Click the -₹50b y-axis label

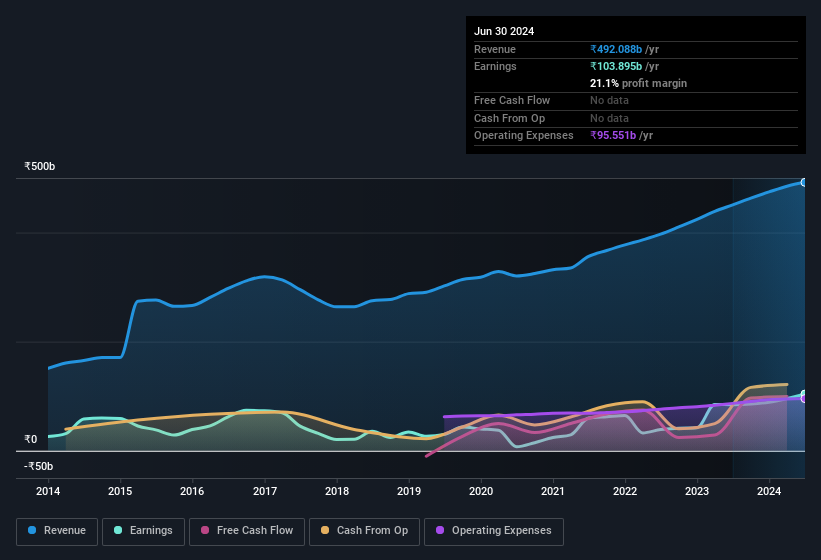(x=38, y=466)
